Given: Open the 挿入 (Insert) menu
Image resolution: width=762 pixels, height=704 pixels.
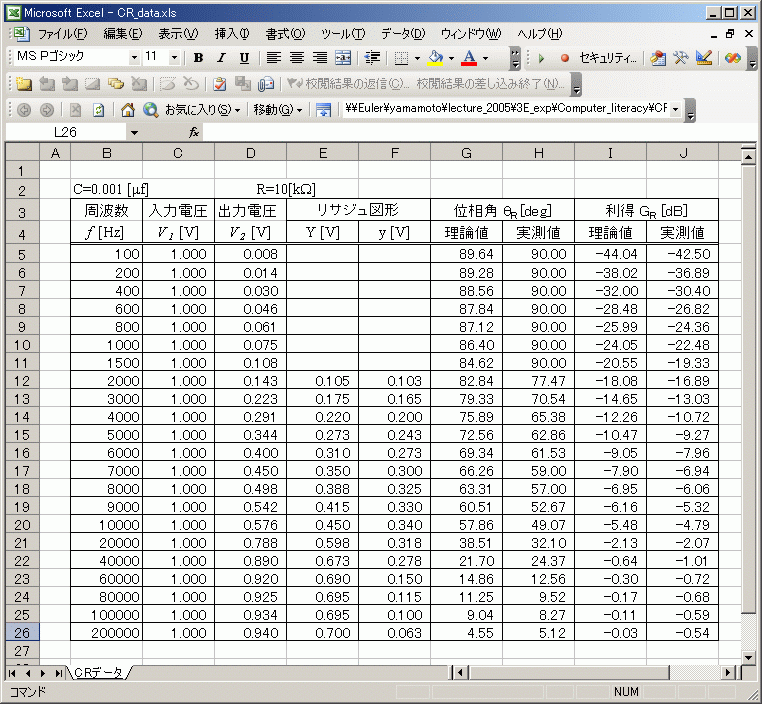Looking at the screenshot, I should pyautogui.click(x=233, y=34).
